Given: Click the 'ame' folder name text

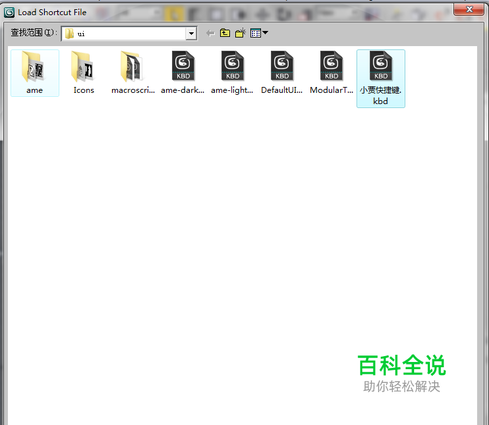Looking at the screenshot, I should coord(35,90).
